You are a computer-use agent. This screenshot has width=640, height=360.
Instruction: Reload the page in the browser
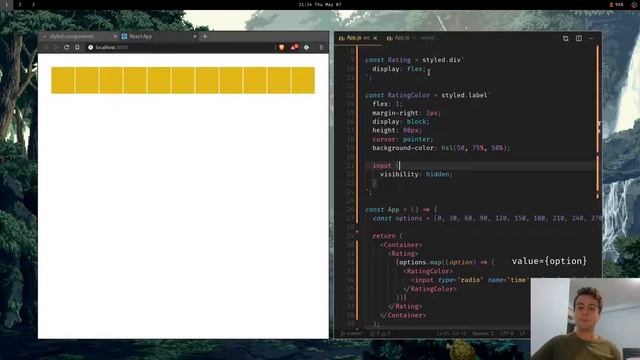coord(66,47)
